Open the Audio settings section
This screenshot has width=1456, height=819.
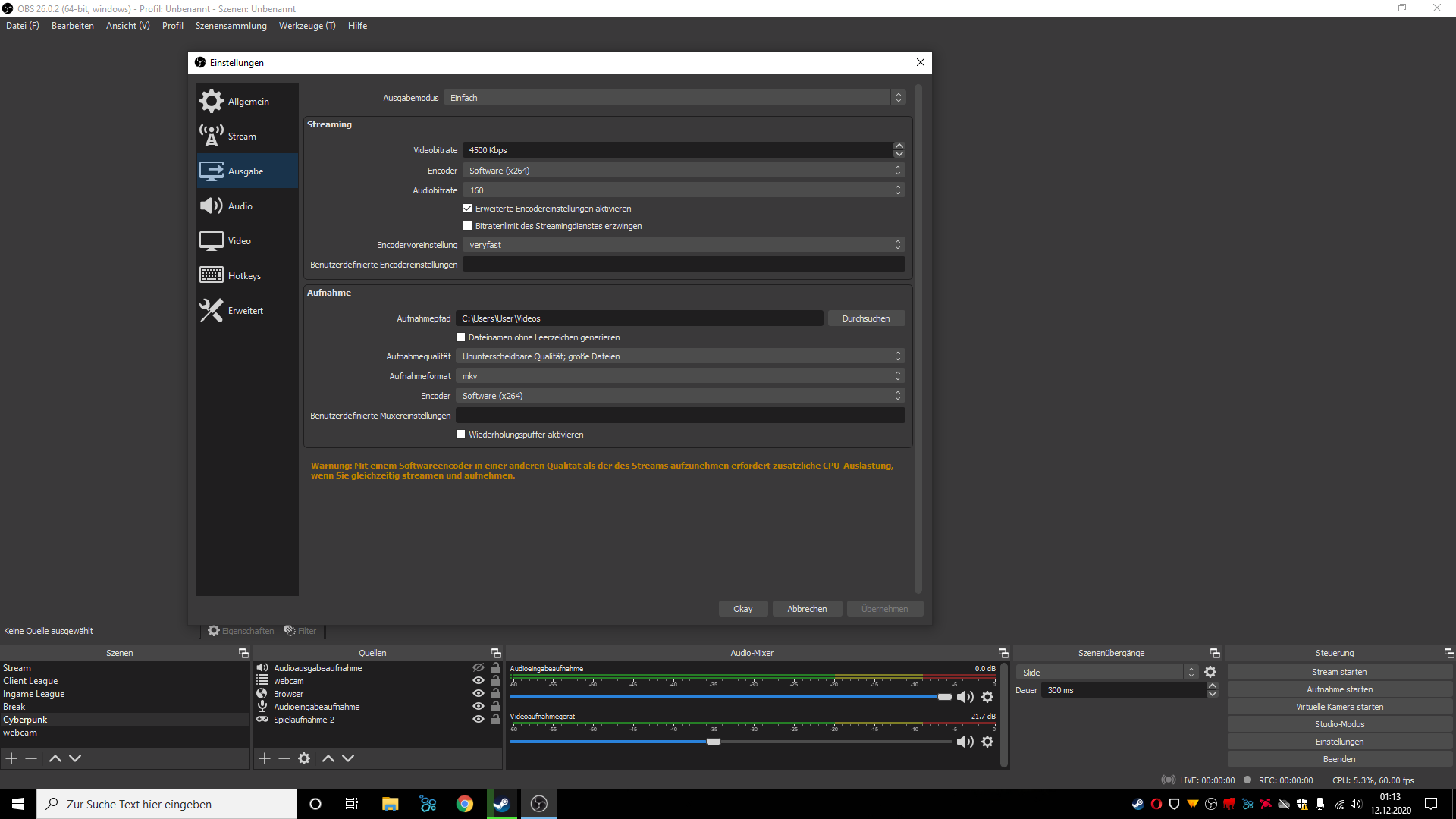(240, 206)
